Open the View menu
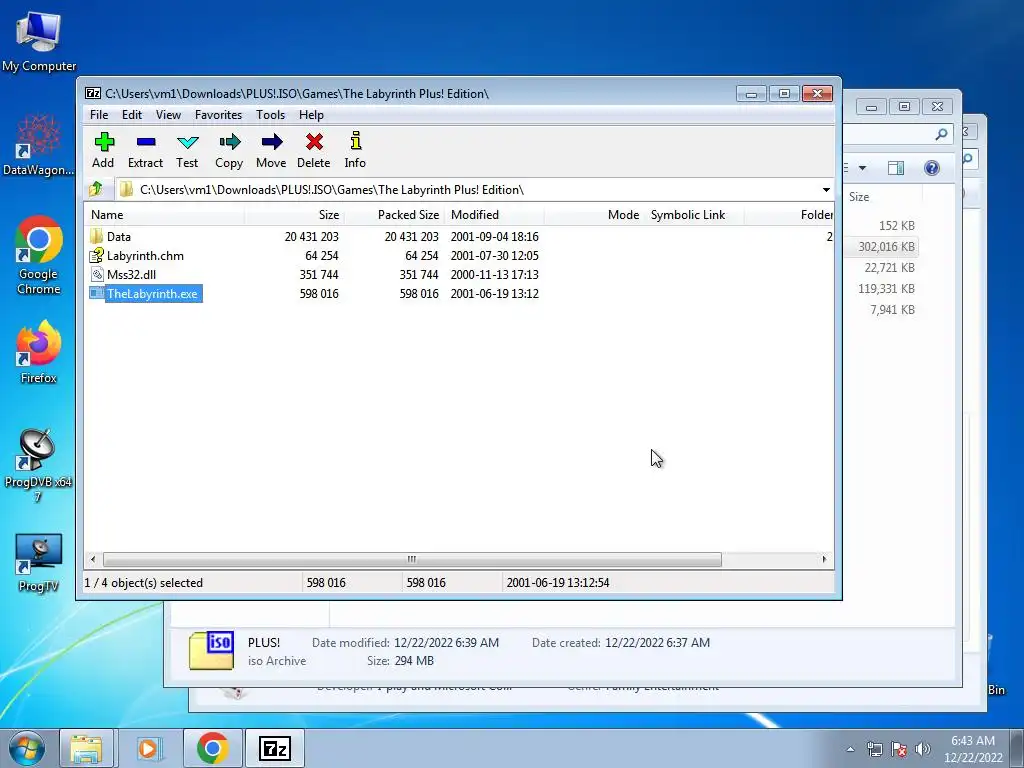This screenshot has width=1024, height=768. [x=168, y=115]
